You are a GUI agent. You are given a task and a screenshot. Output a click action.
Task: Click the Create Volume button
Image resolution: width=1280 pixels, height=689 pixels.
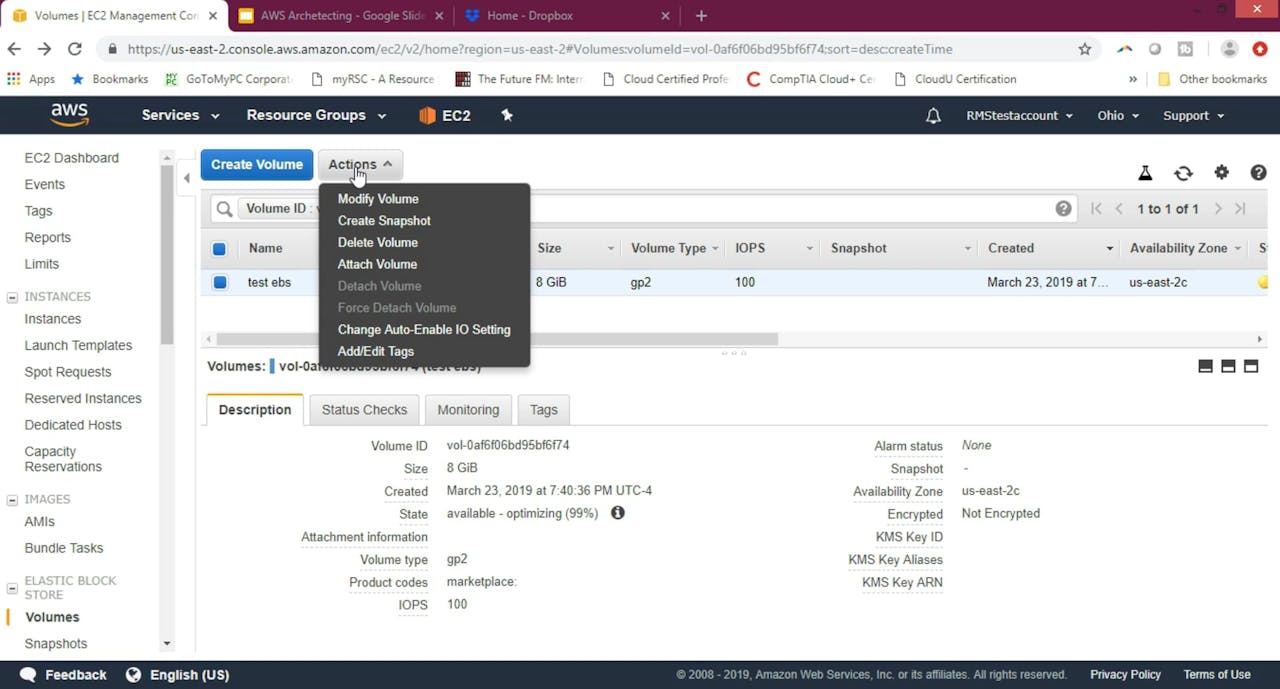point(256,164)
